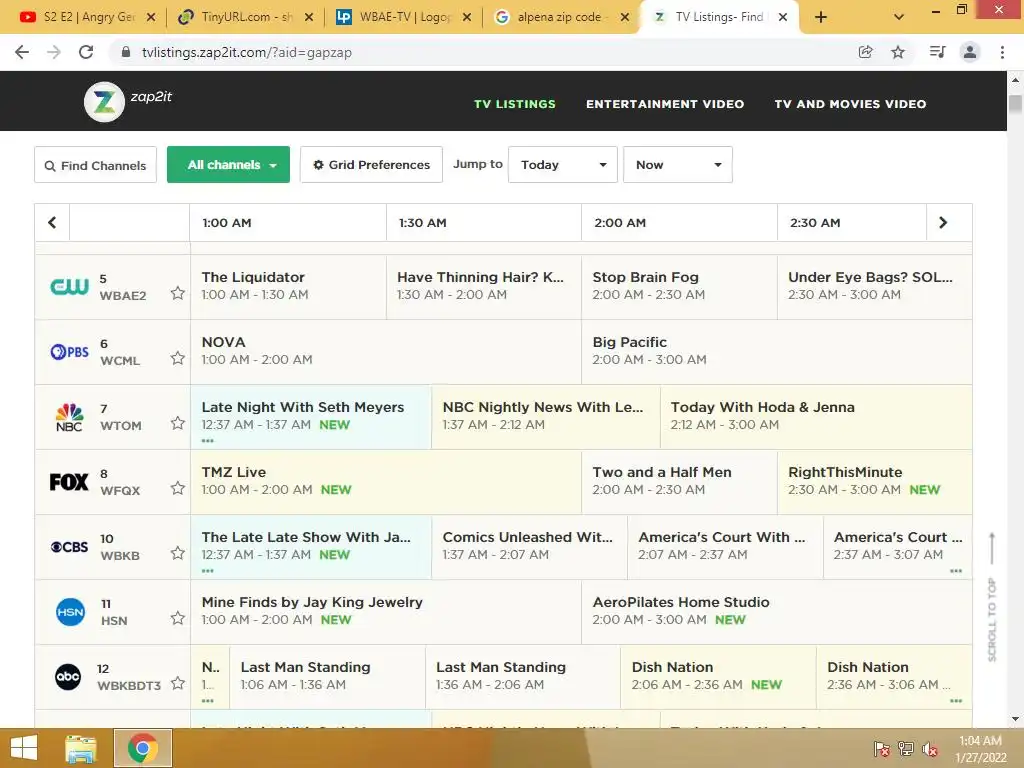Open Stop Brain Fog listing
This screenshot has width=1024, height=768.
[679, 287]
